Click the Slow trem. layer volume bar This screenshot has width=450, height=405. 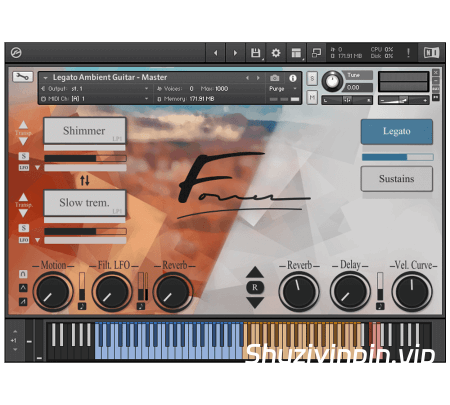85,231
